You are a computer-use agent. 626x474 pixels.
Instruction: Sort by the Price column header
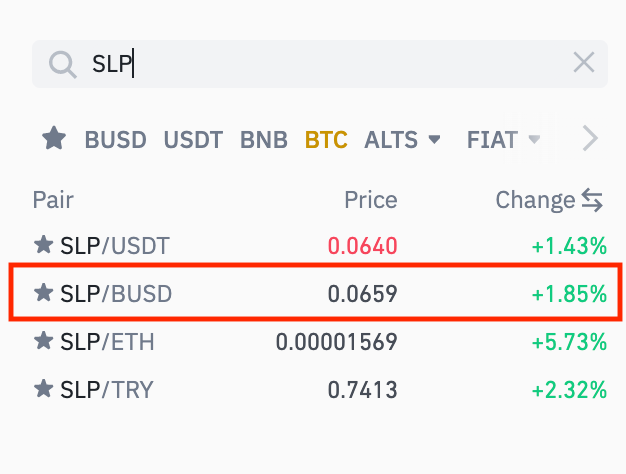(x=370, y=200)
